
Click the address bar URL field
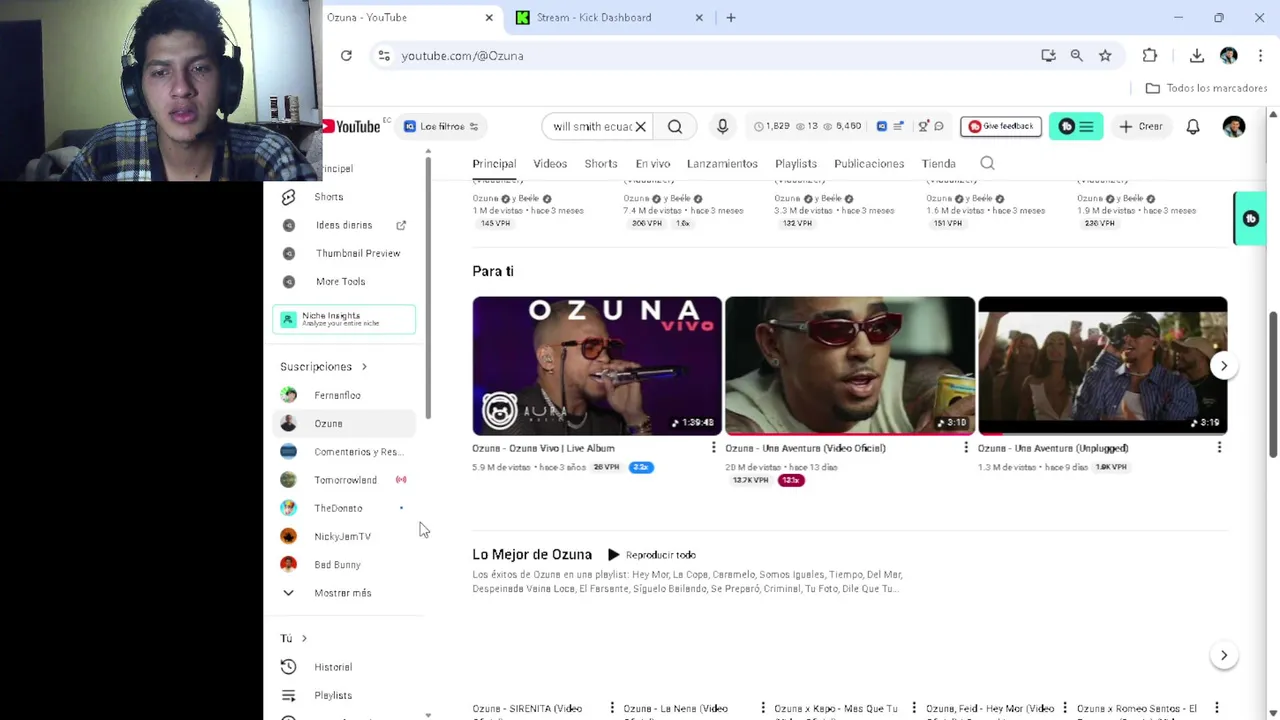coord(700,56)
